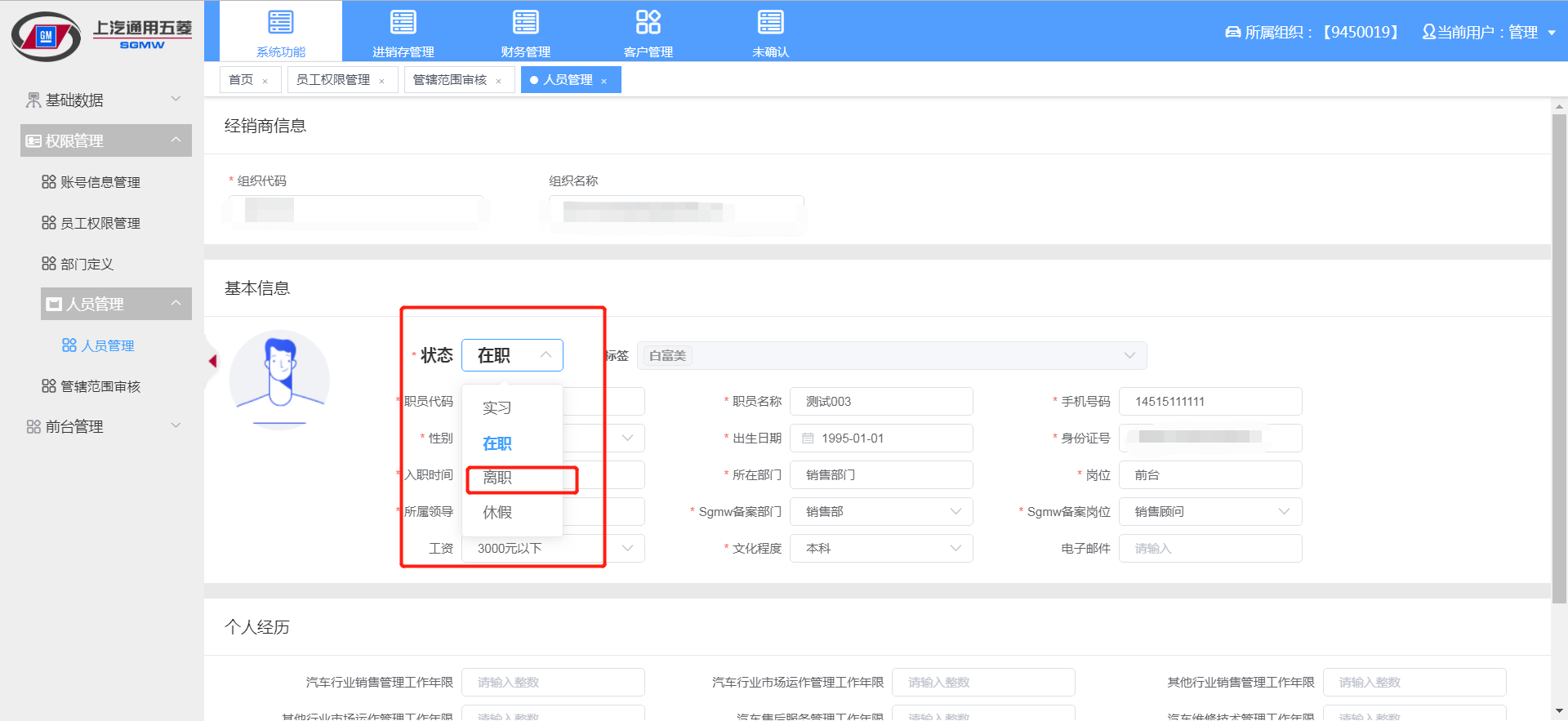Switch to the 管辖范围审核 page tab
The height and width of the screenshot is (721, 1568).
click(449, 80)
